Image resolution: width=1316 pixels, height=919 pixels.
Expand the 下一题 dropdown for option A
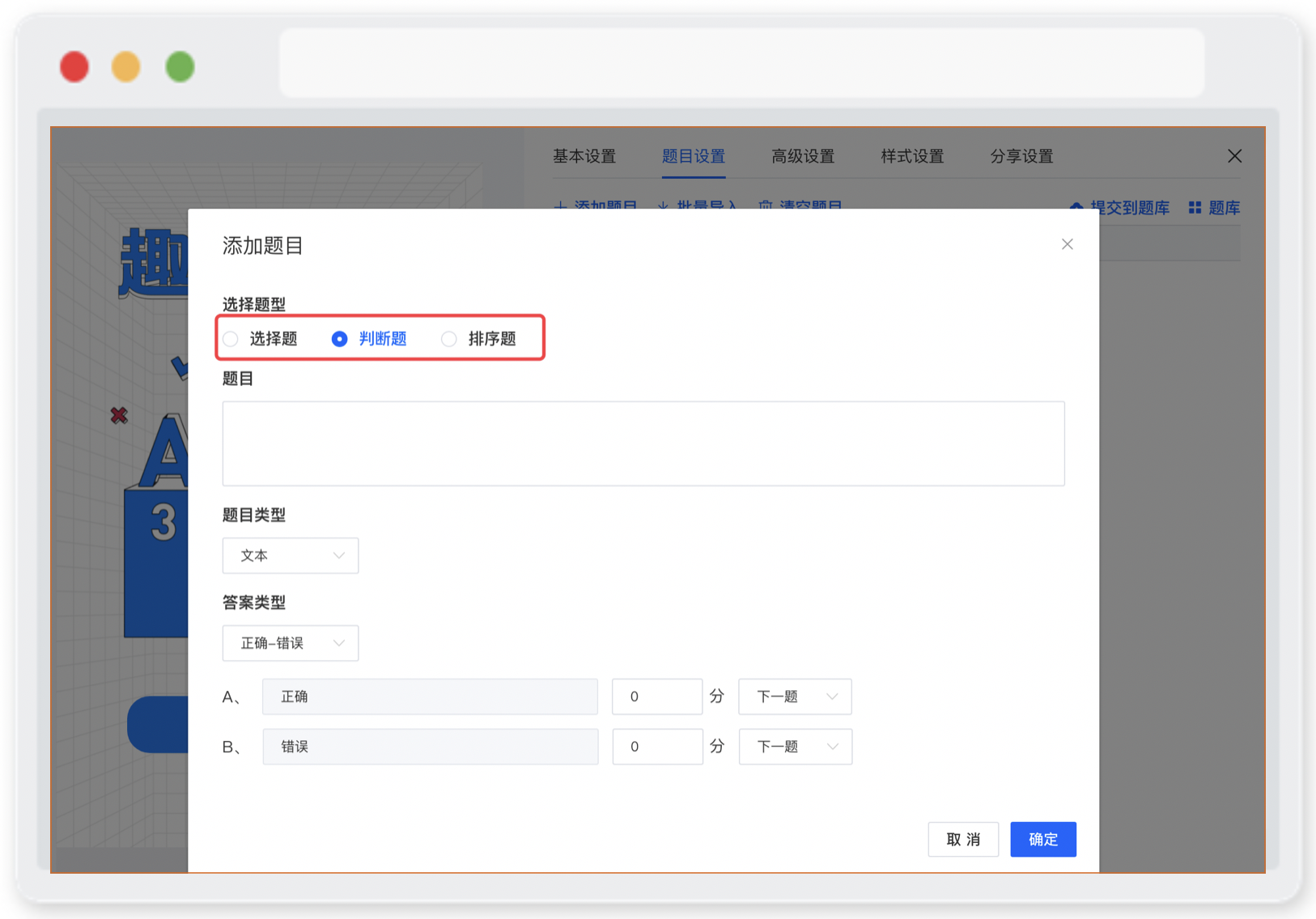[x=795, y=697]
